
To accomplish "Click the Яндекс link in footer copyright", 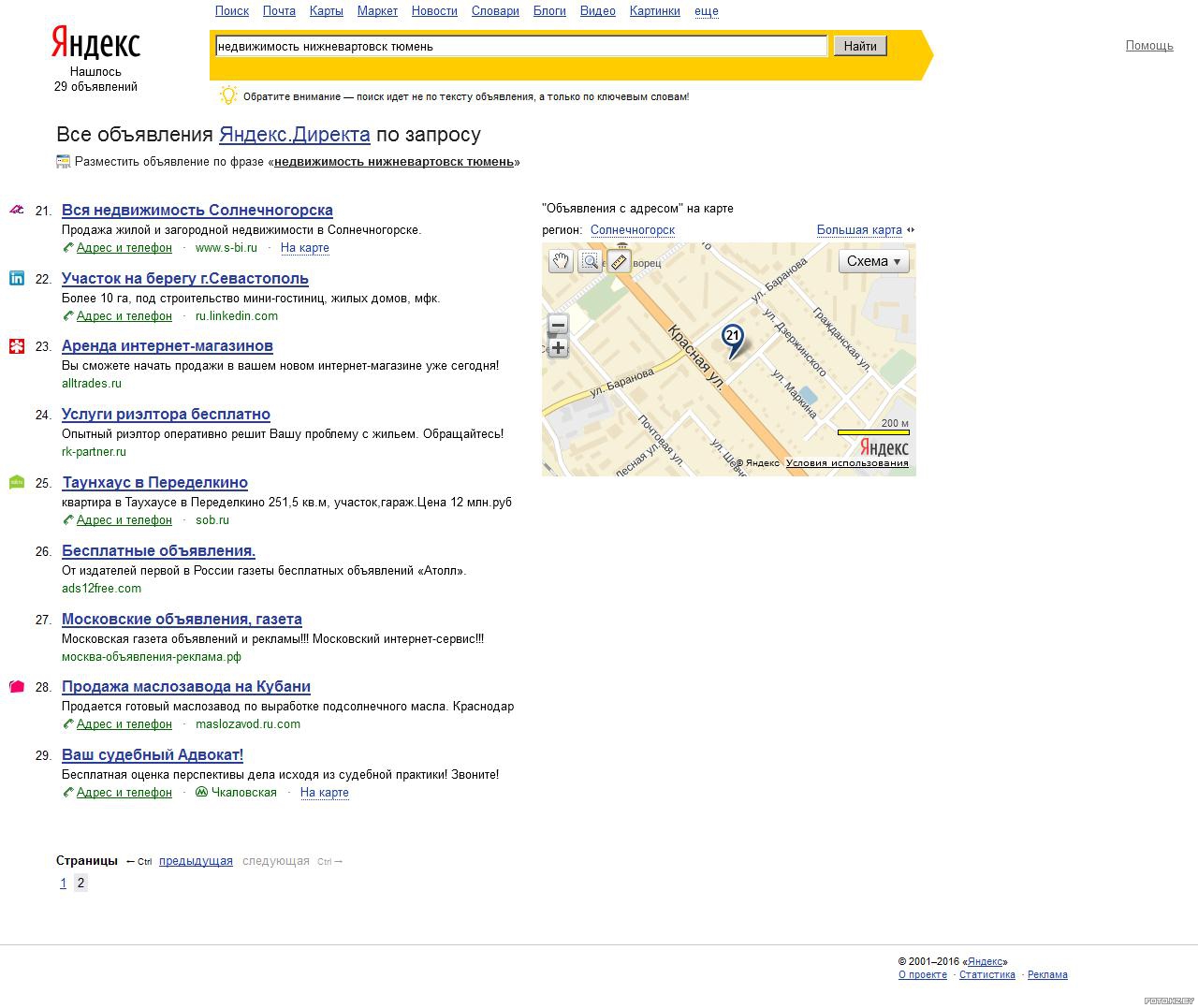I will click(986, 961).
